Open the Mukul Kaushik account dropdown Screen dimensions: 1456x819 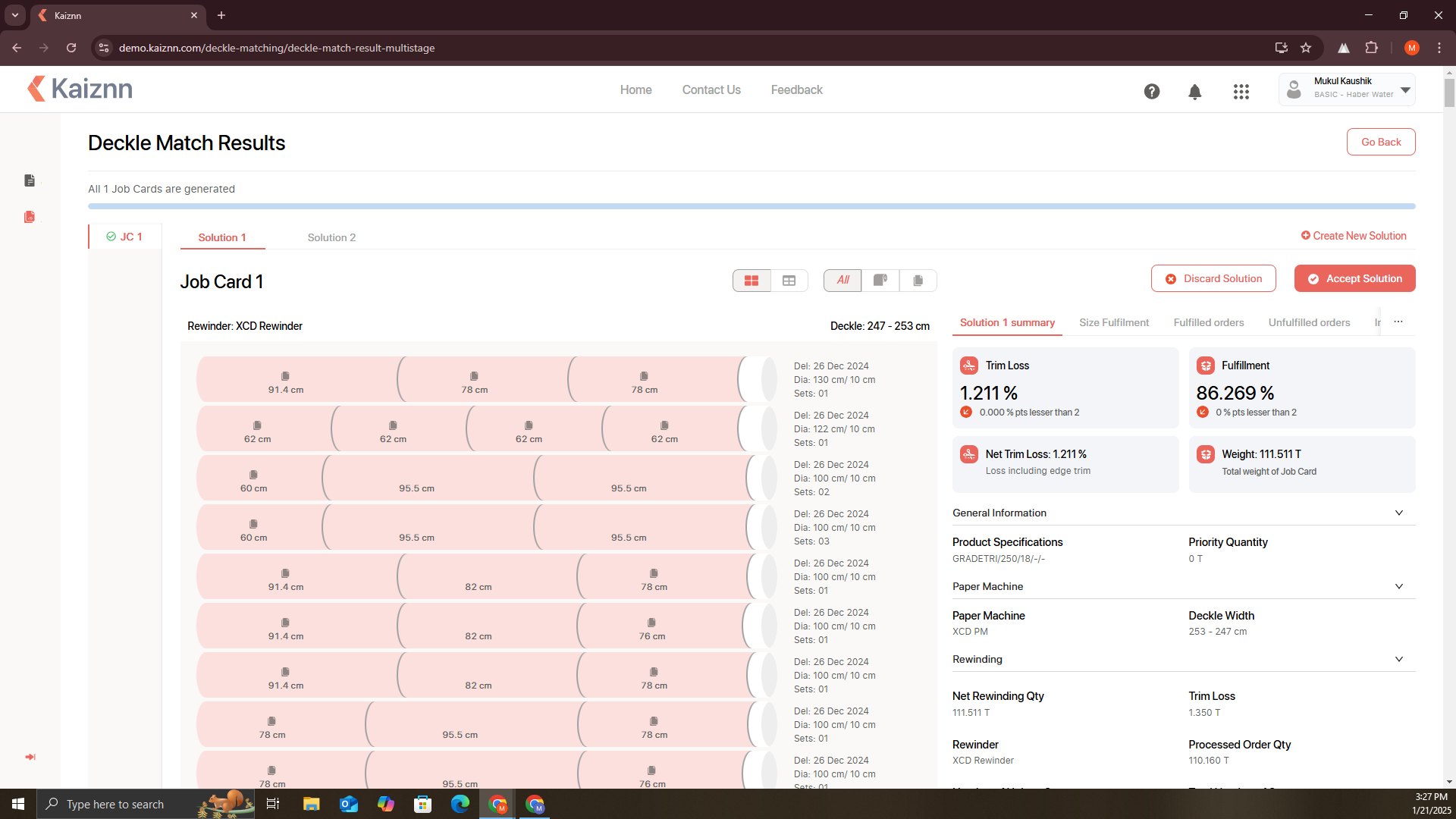[x=1405, y=89]
